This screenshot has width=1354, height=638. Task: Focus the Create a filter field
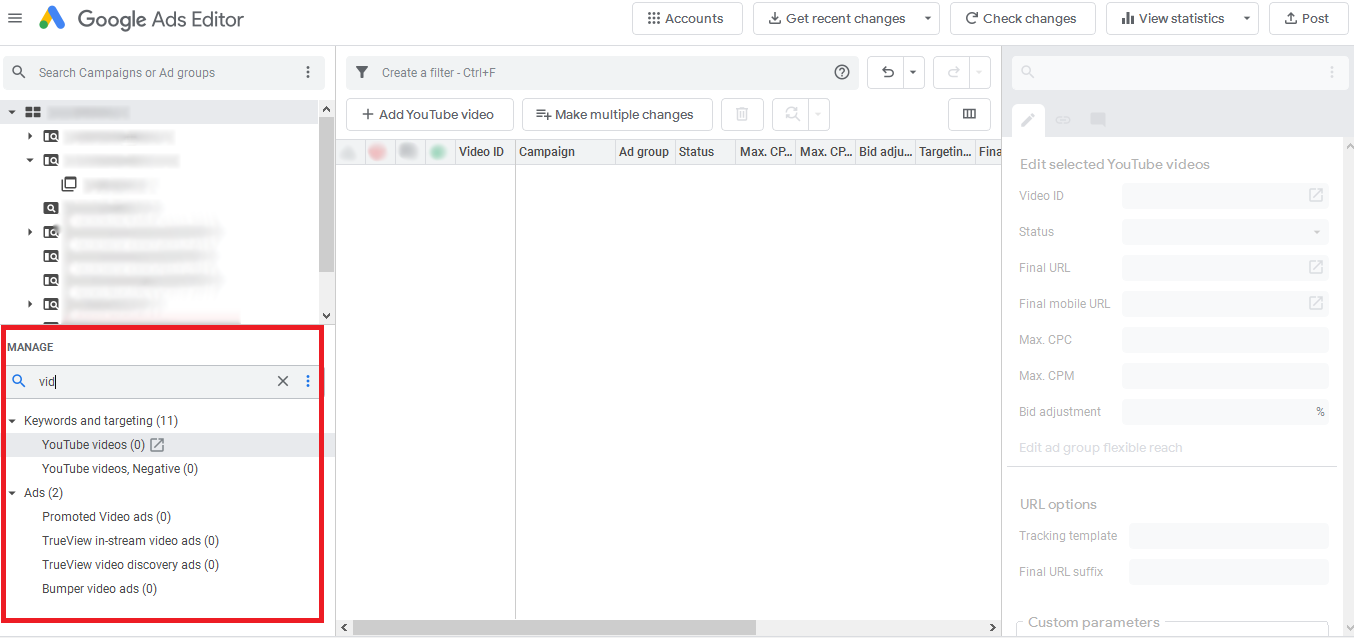[600, 73]
